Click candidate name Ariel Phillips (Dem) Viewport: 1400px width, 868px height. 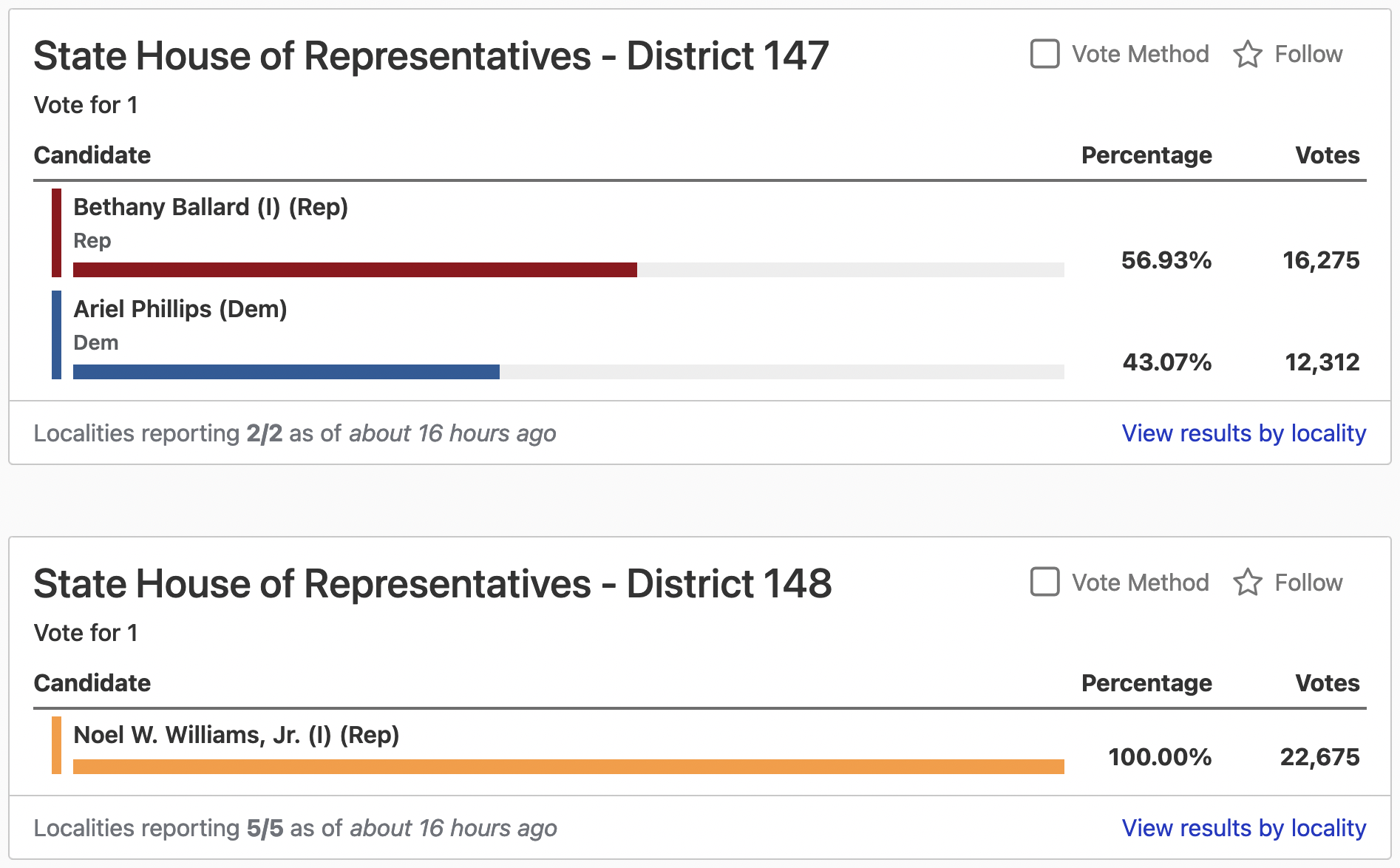tap(180, 309)
